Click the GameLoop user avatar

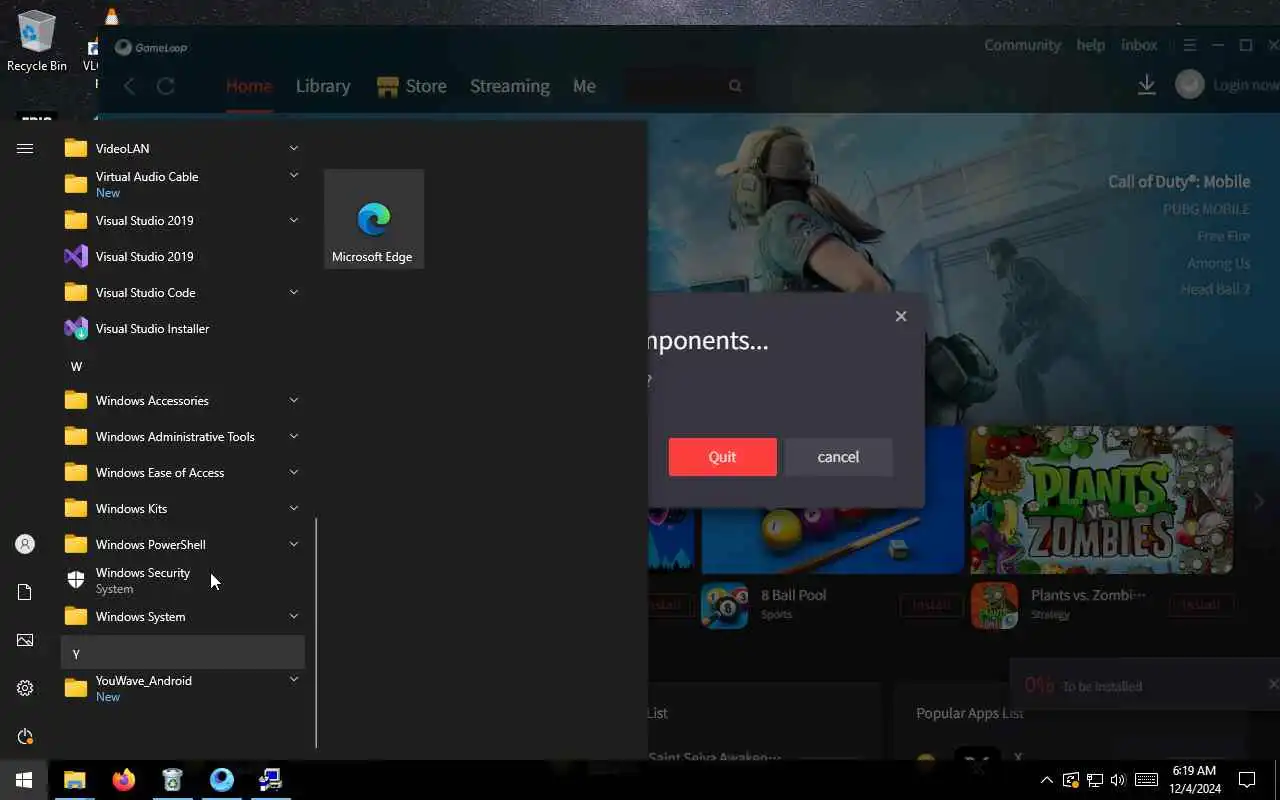[x=1189, y=85]
